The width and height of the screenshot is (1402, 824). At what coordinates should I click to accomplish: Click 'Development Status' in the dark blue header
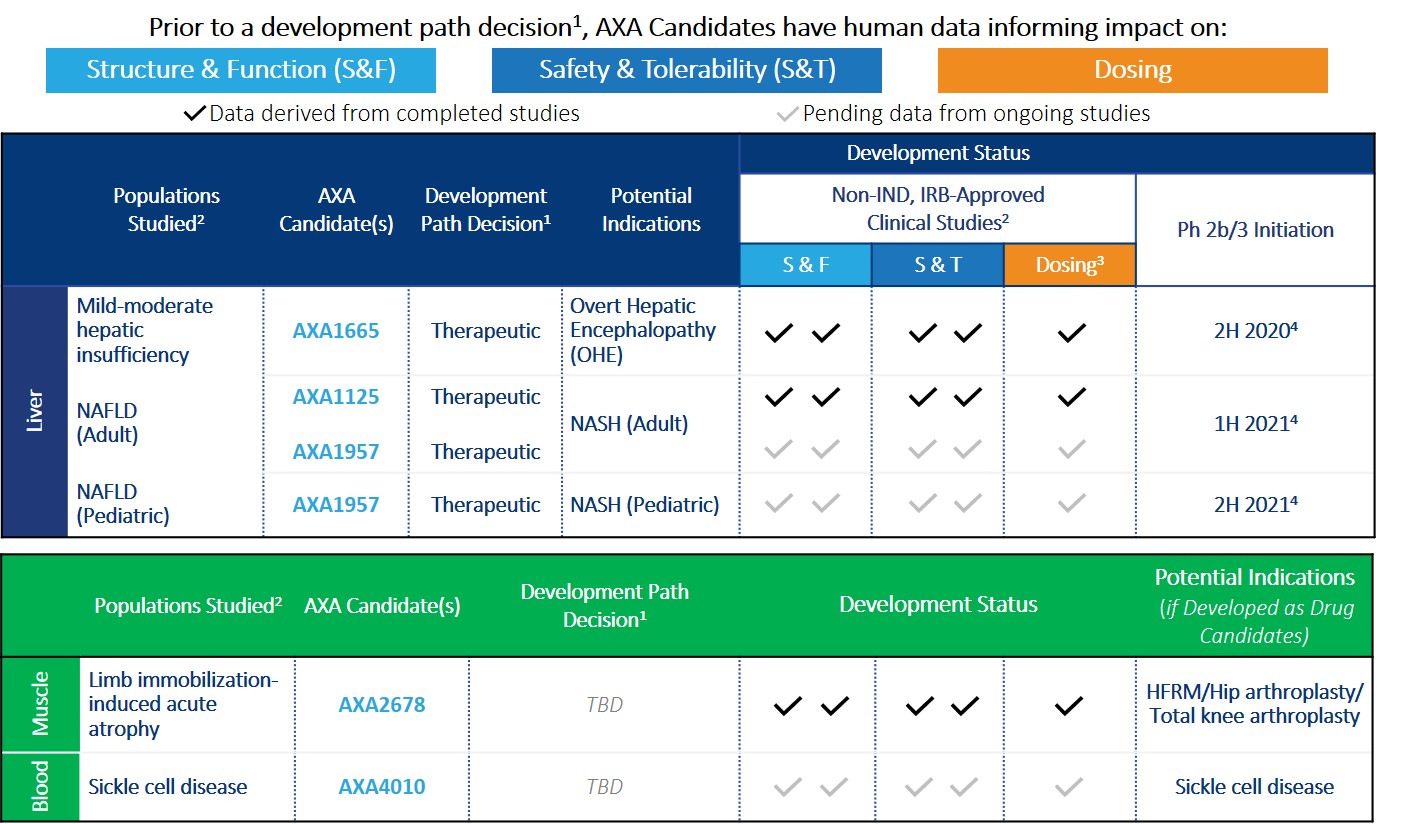point(938,153)
